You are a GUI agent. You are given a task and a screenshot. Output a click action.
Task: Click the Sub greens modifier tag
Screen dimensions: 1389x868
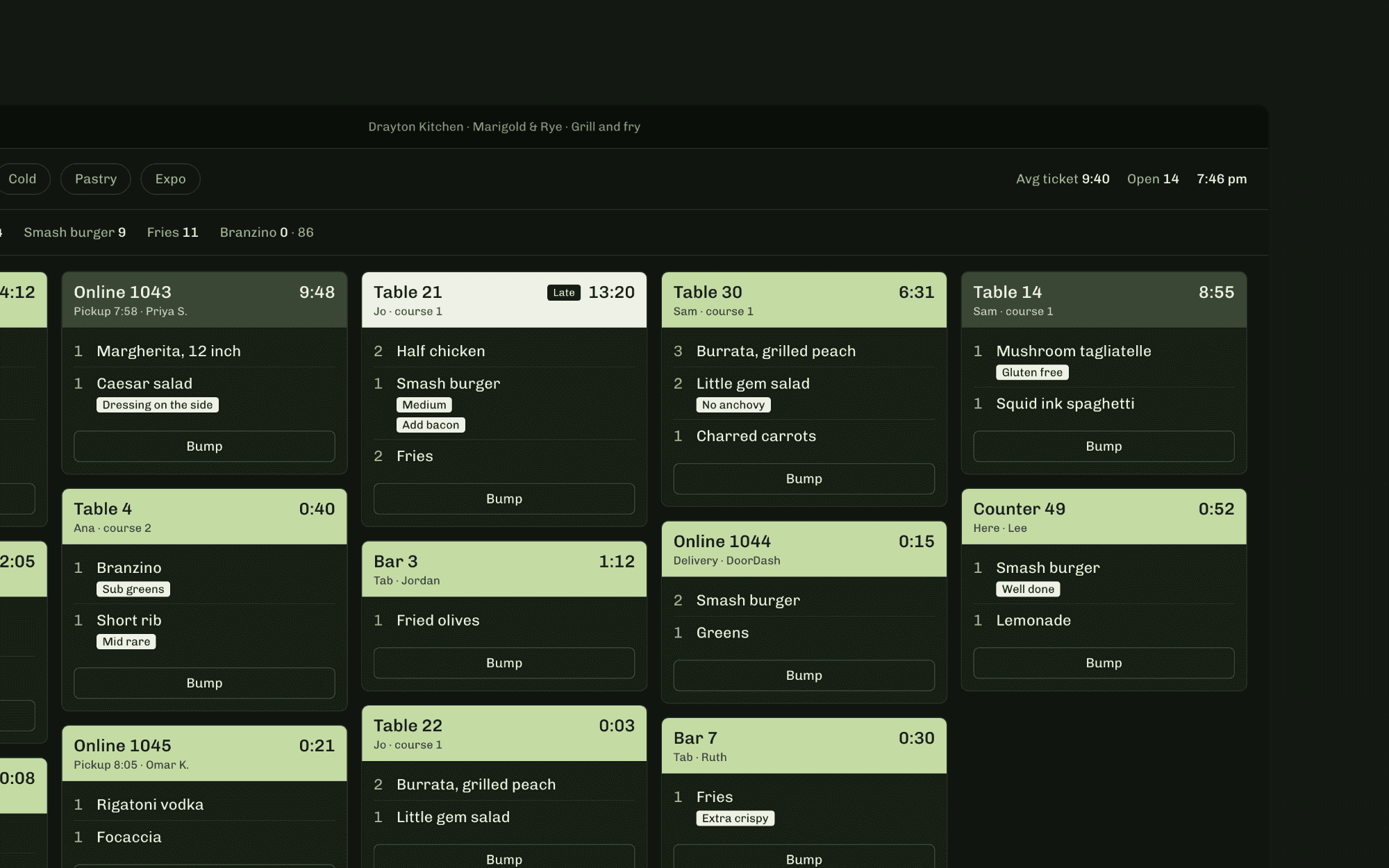tap(133, 590)
